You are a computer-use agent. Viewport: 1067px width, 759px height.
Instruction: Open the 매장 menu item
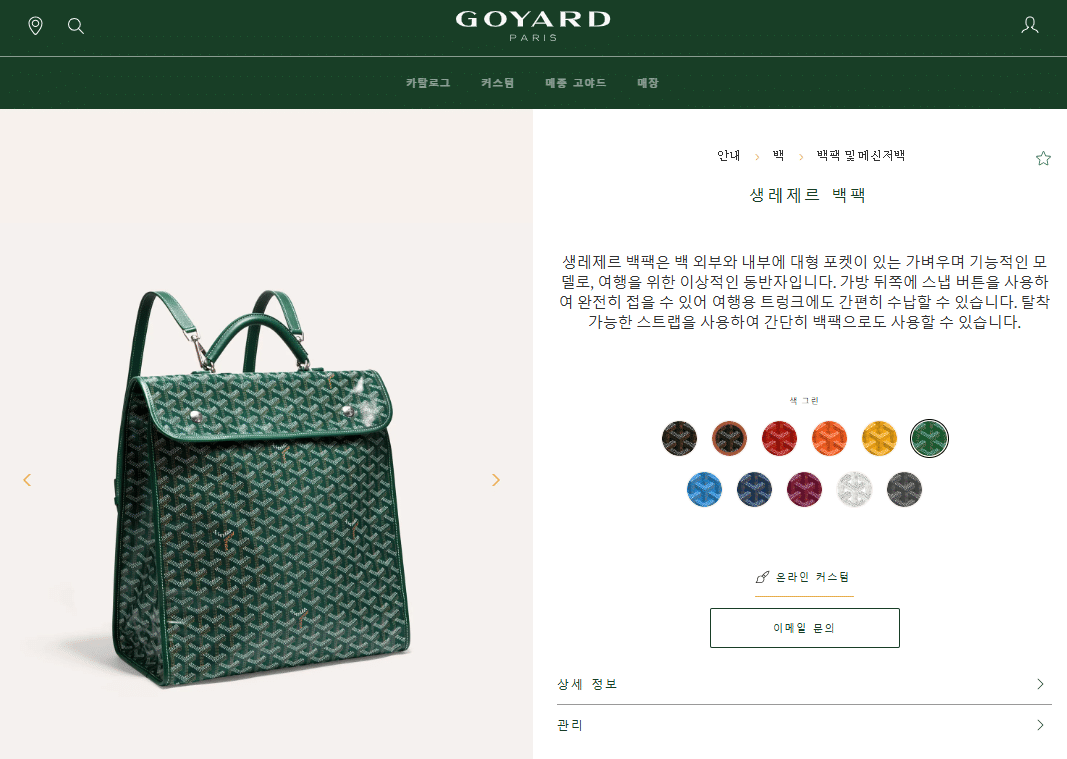(x=648, y=83)
